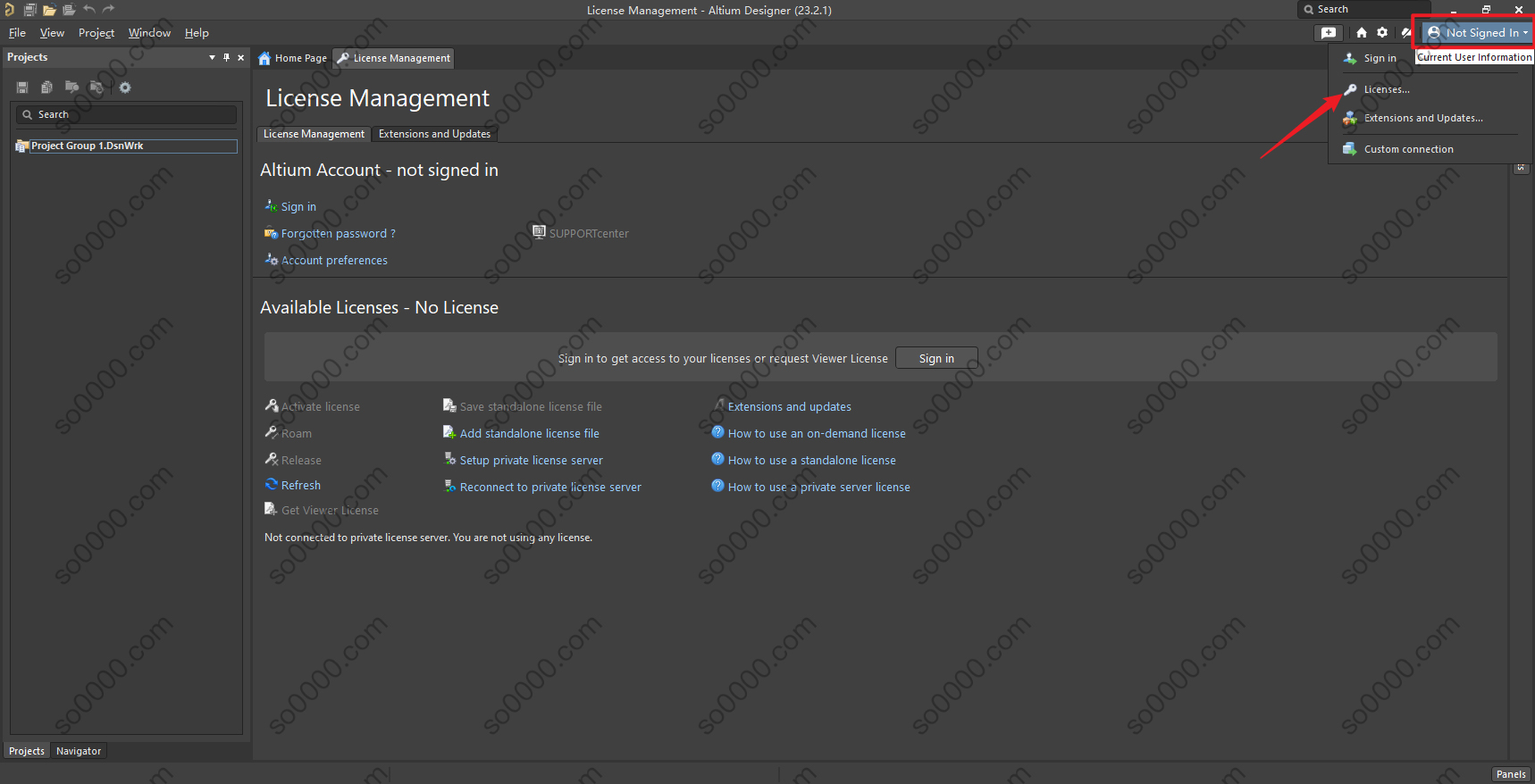Open Preferences gear icon at top right

point(1382,32)
